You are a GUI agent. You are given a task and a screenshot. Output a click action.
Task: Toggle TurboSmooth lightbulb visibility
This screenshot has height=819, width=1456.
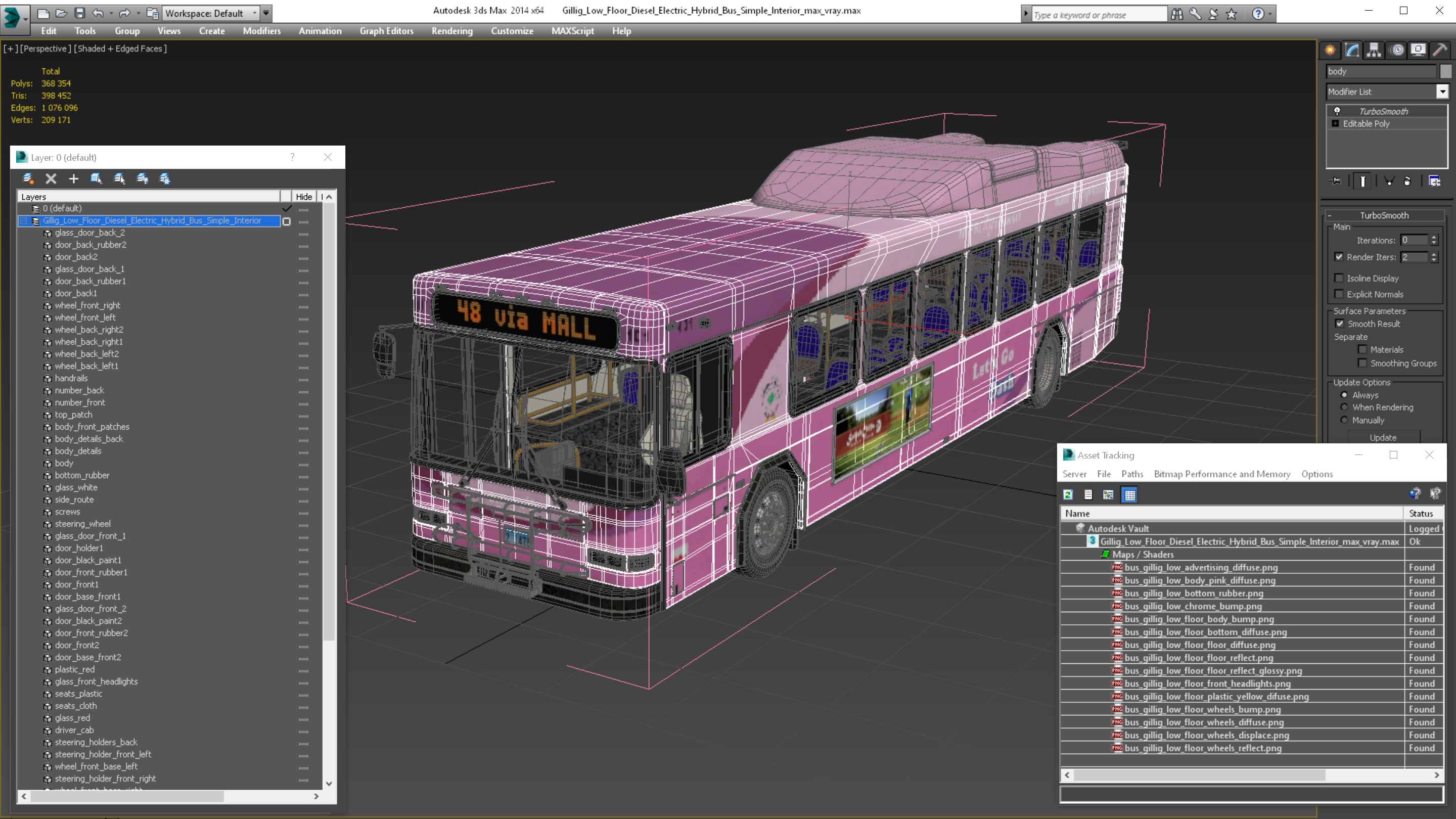[1337, 111]
